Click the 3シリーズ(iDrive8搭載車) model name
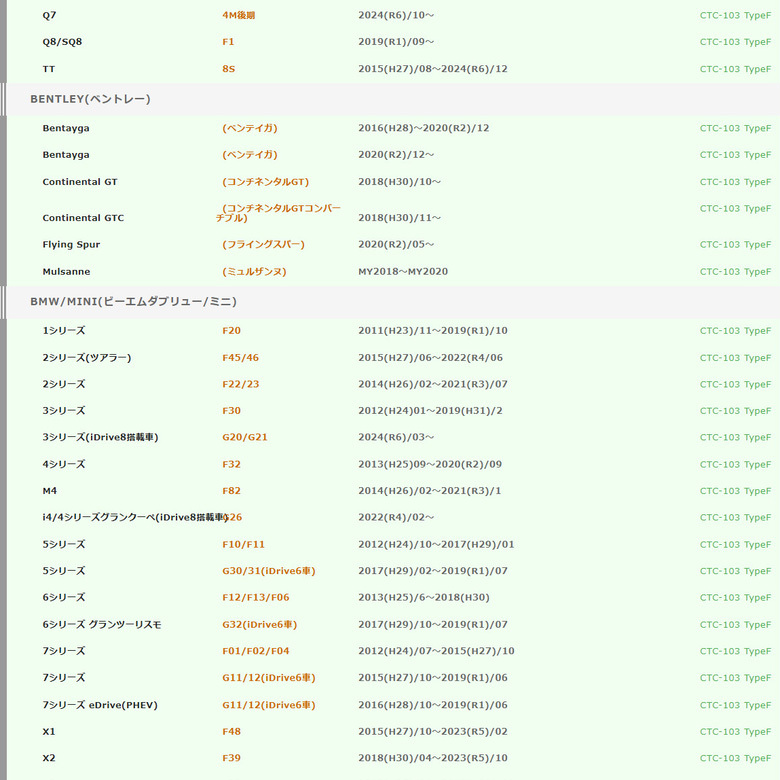Screen dimensions: 780x780 tap(100, 437)
